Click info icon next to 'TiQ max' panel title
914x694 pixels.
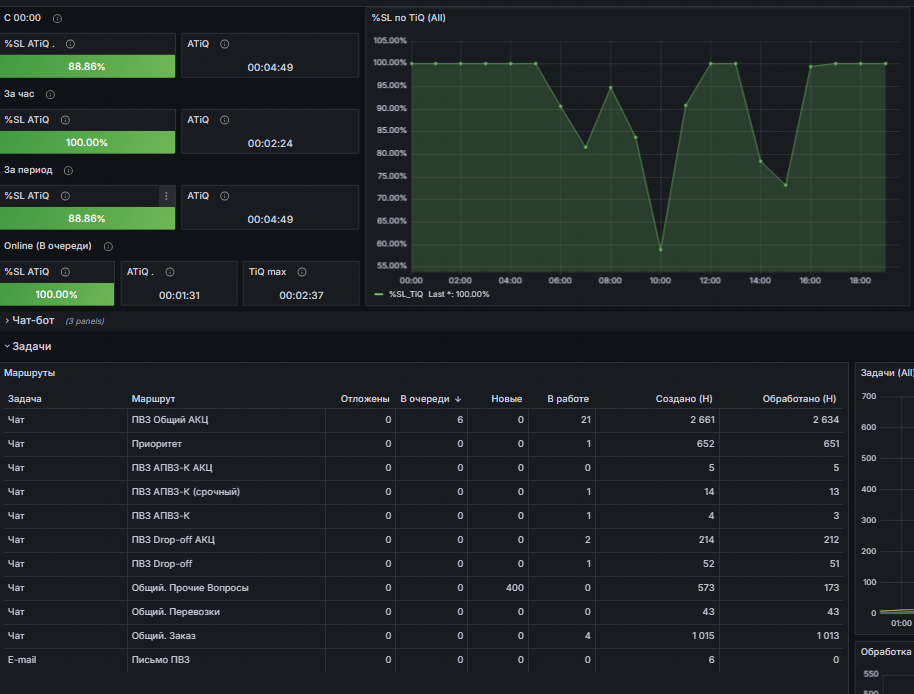click(x=302, y=272)
